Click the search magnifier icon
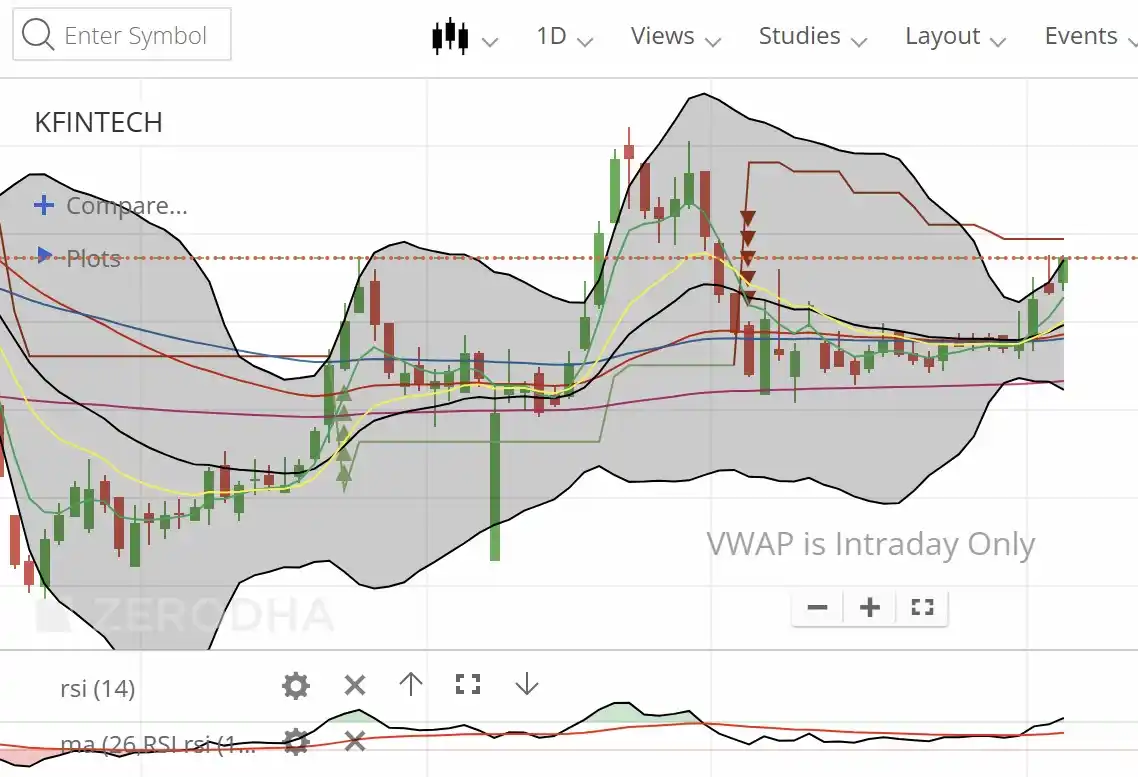1138x777 pixels. (37, 34)
